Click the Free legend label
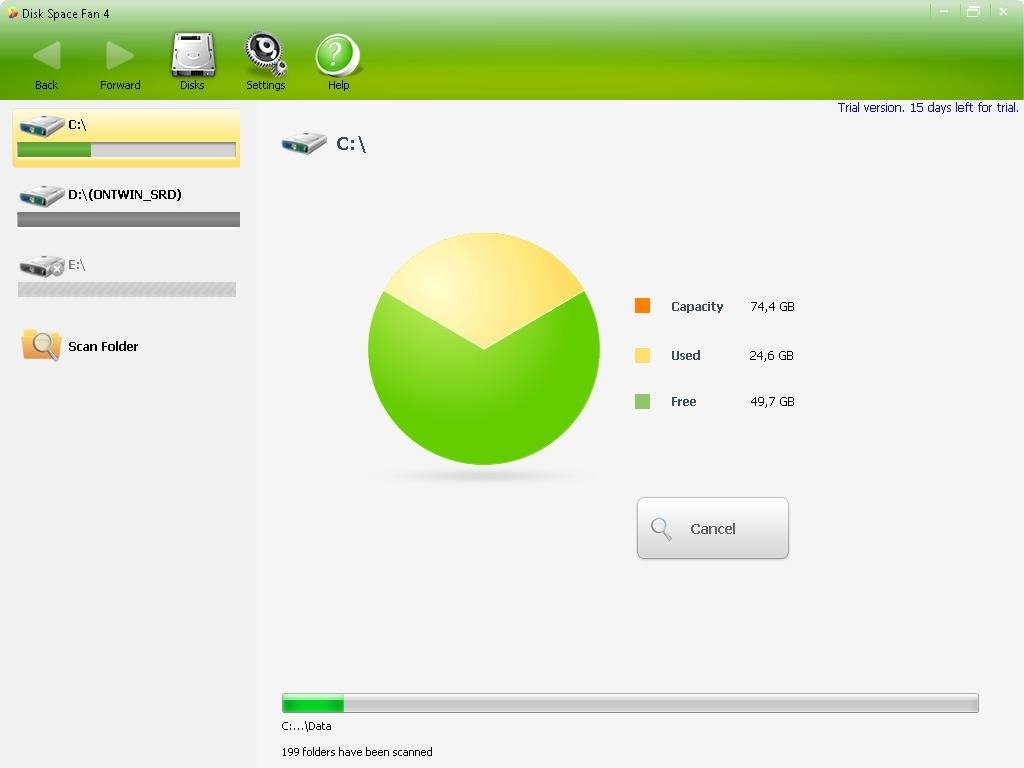1024x768 pixels. point(683,401)
